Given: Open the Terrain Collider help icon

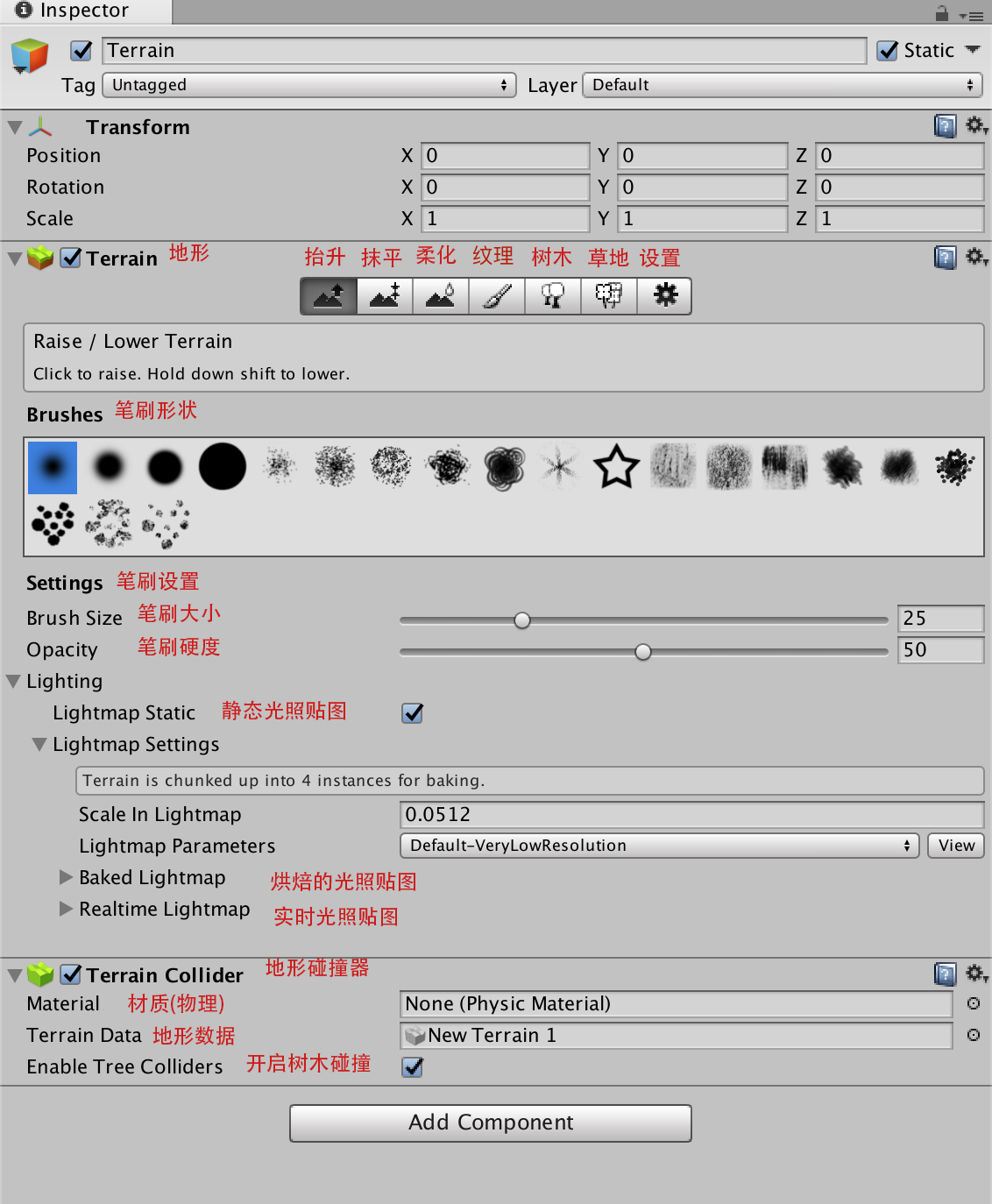Looking at the screenshot, I should [945, 974].
